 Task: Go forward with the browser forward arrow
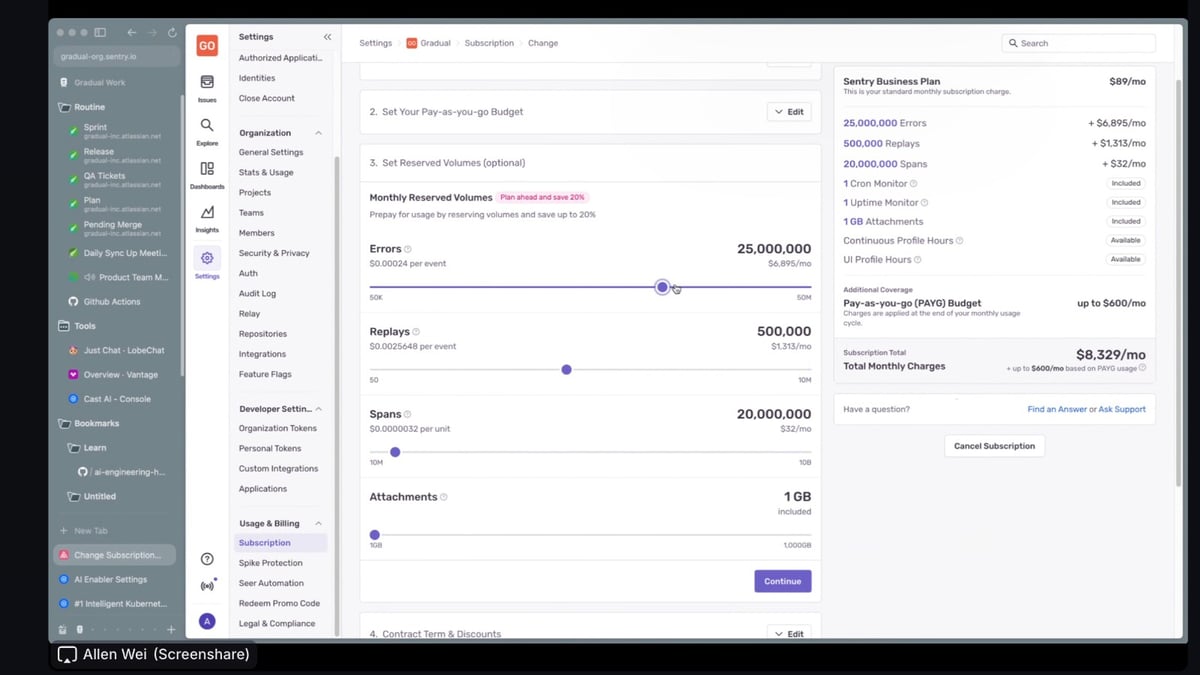point(152,33)
